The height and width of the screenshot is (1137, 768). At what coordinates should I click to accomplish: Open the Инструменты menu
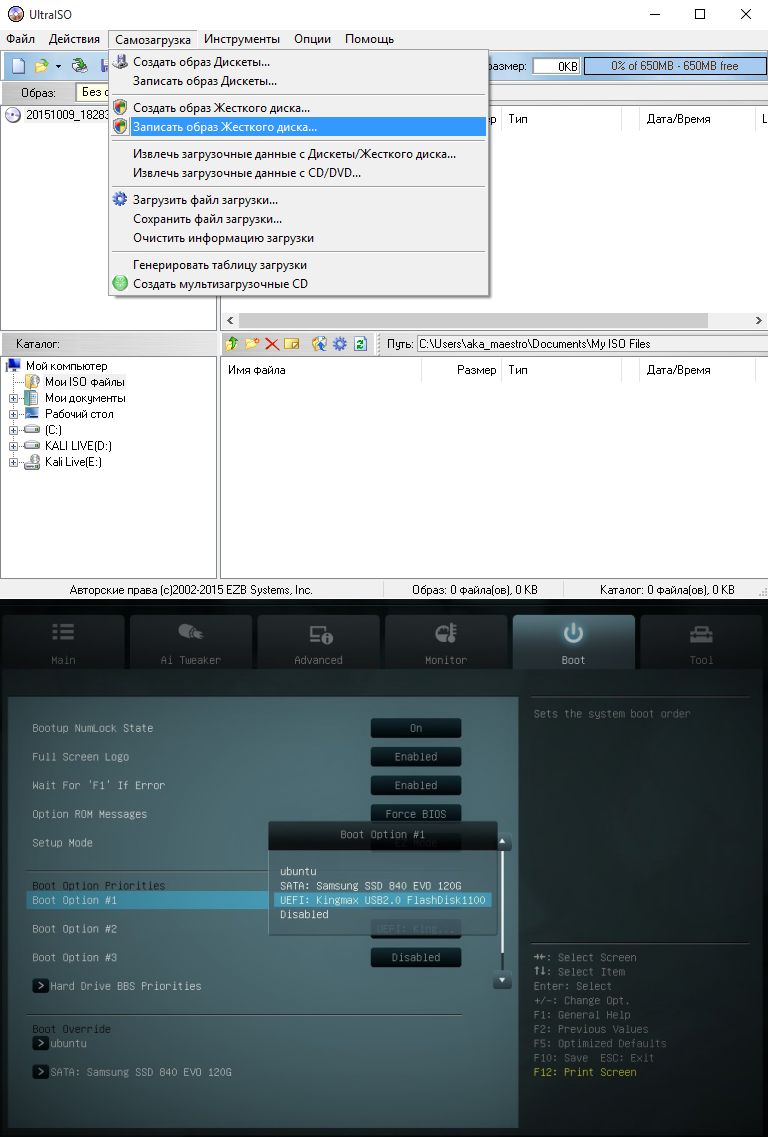click(x=241, y=39)
